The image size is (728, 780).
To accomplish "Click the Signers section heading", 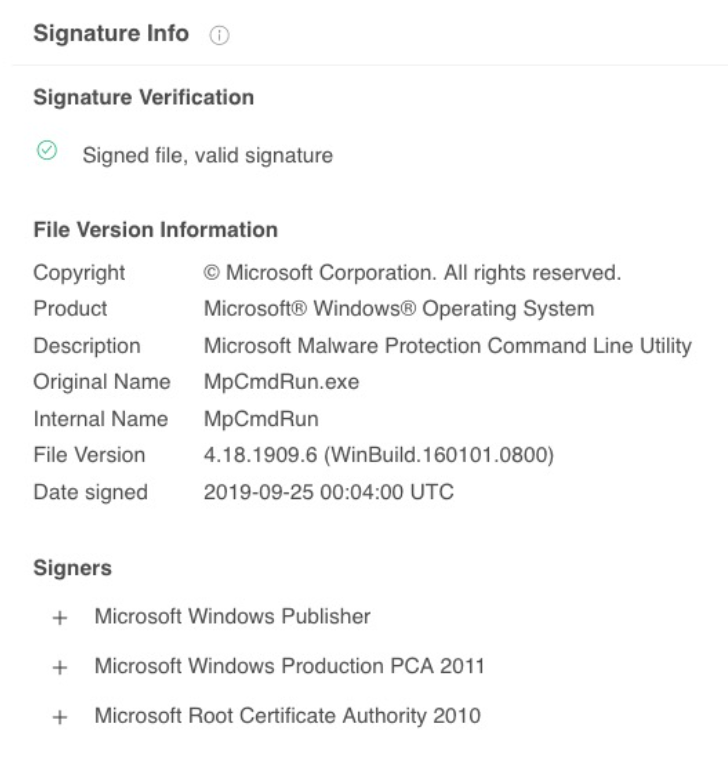I will click(72, 569).
